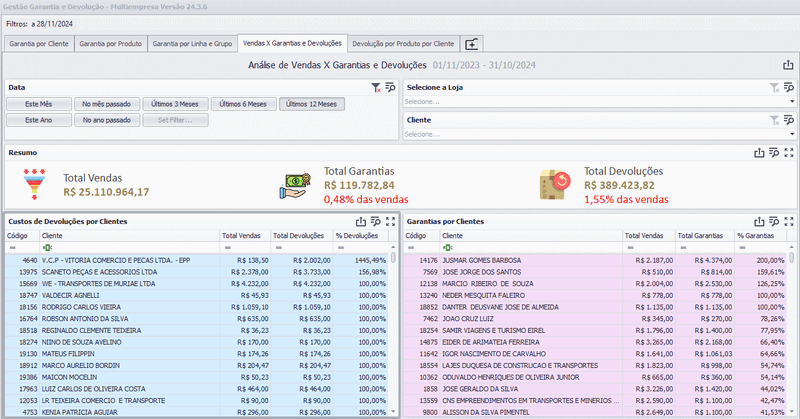The width and height of the screenshot is (800, 419).
Task: Open Código filter operator in Devoluções grid
Action: tap(12, 248)
